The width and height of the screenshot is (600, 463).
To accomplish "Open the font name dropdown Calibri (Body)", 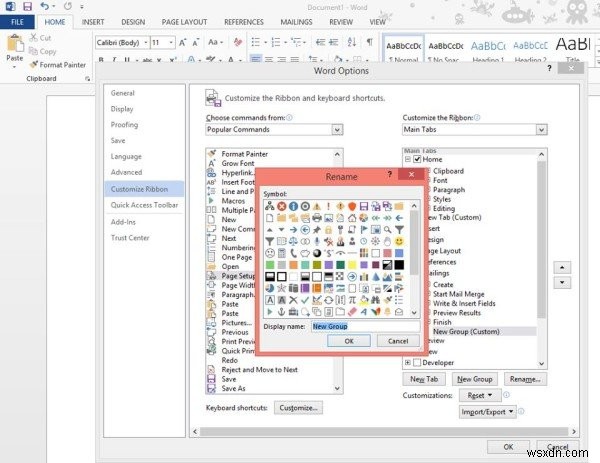I will pyautogui.click(x=146, y=42).
